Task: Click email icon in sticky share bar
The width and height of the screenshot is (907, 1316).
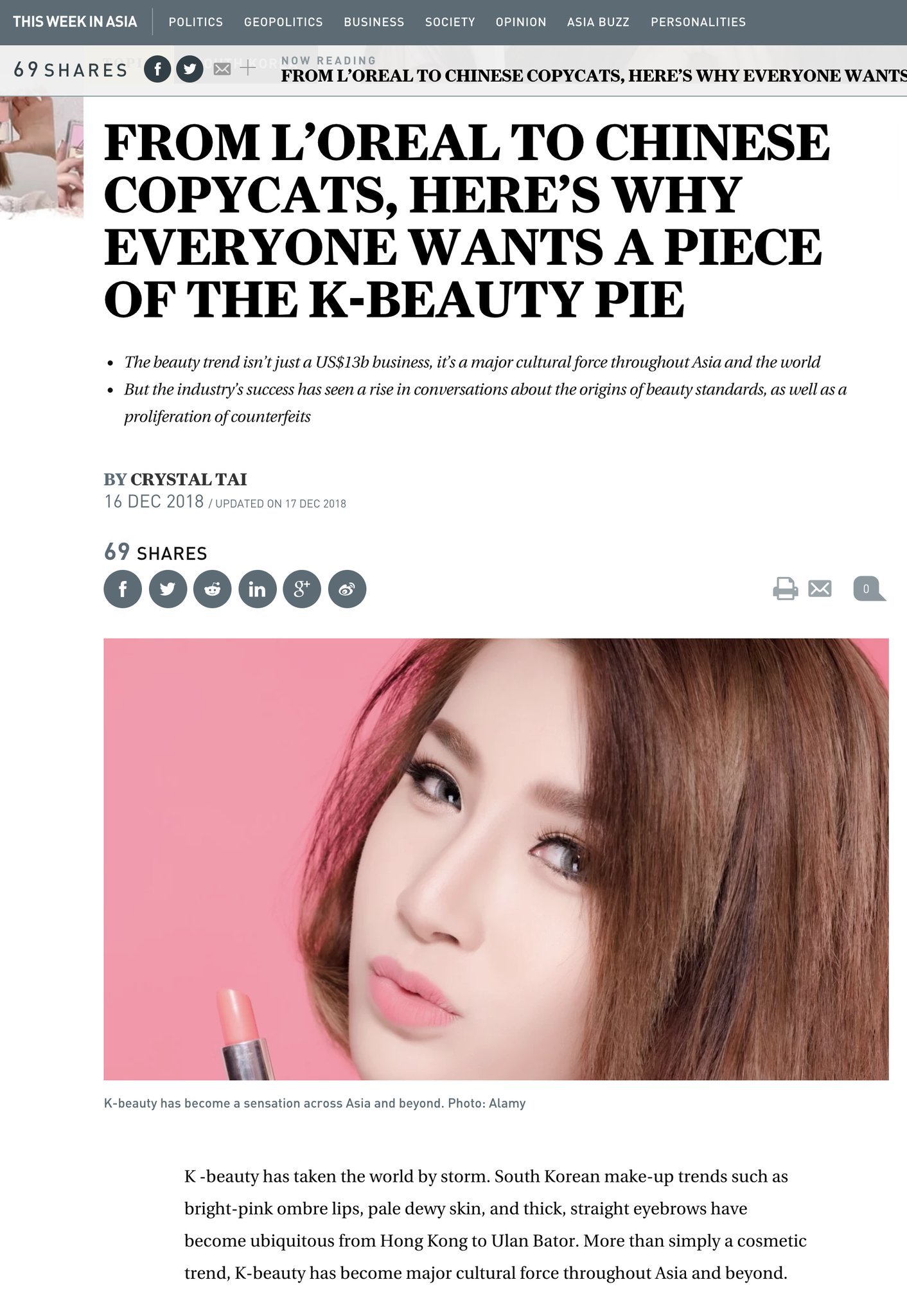Action: pyautogui.click(x=222, y=69)
